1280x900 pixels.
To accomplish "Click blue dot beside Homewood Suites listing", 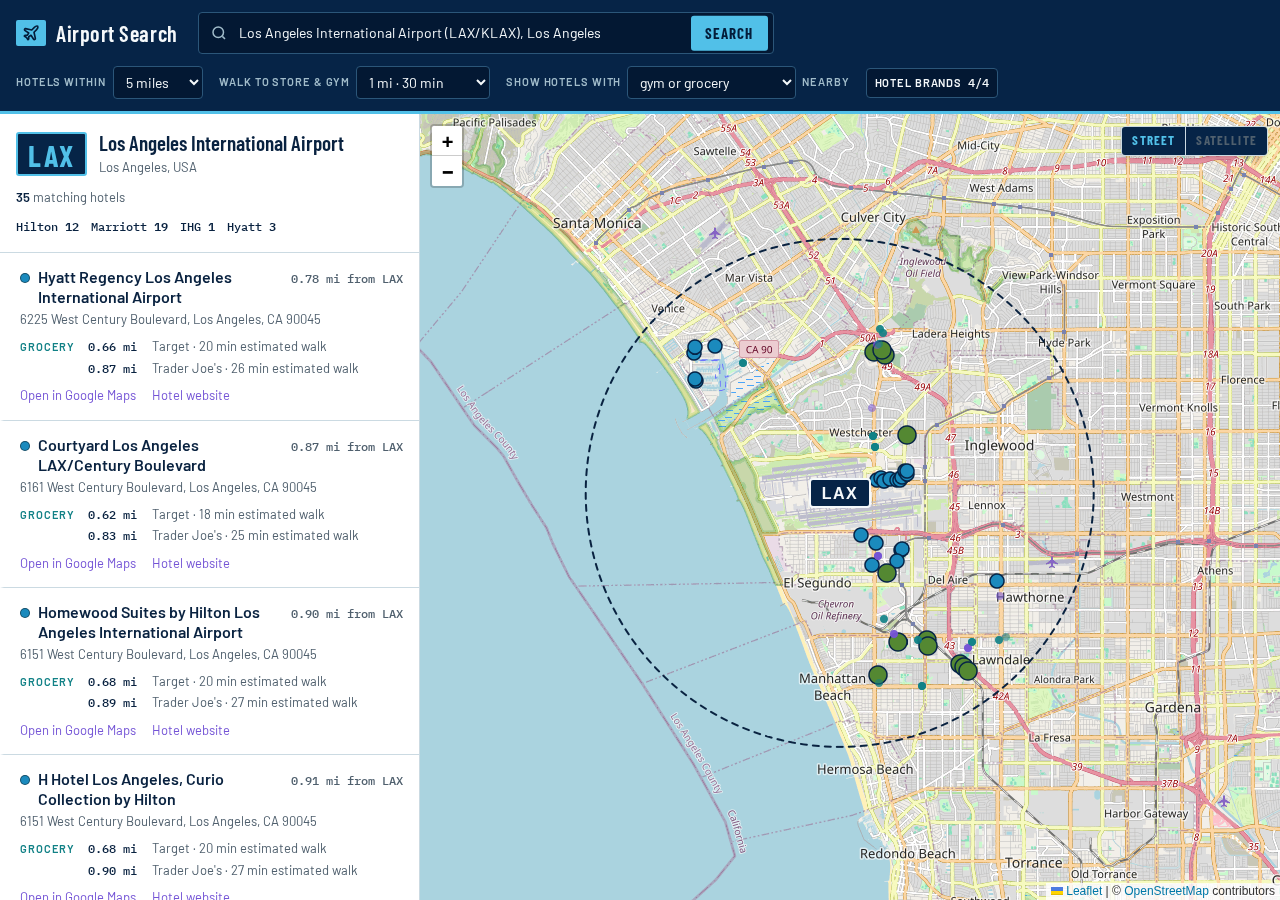I will tap(25, 613).
